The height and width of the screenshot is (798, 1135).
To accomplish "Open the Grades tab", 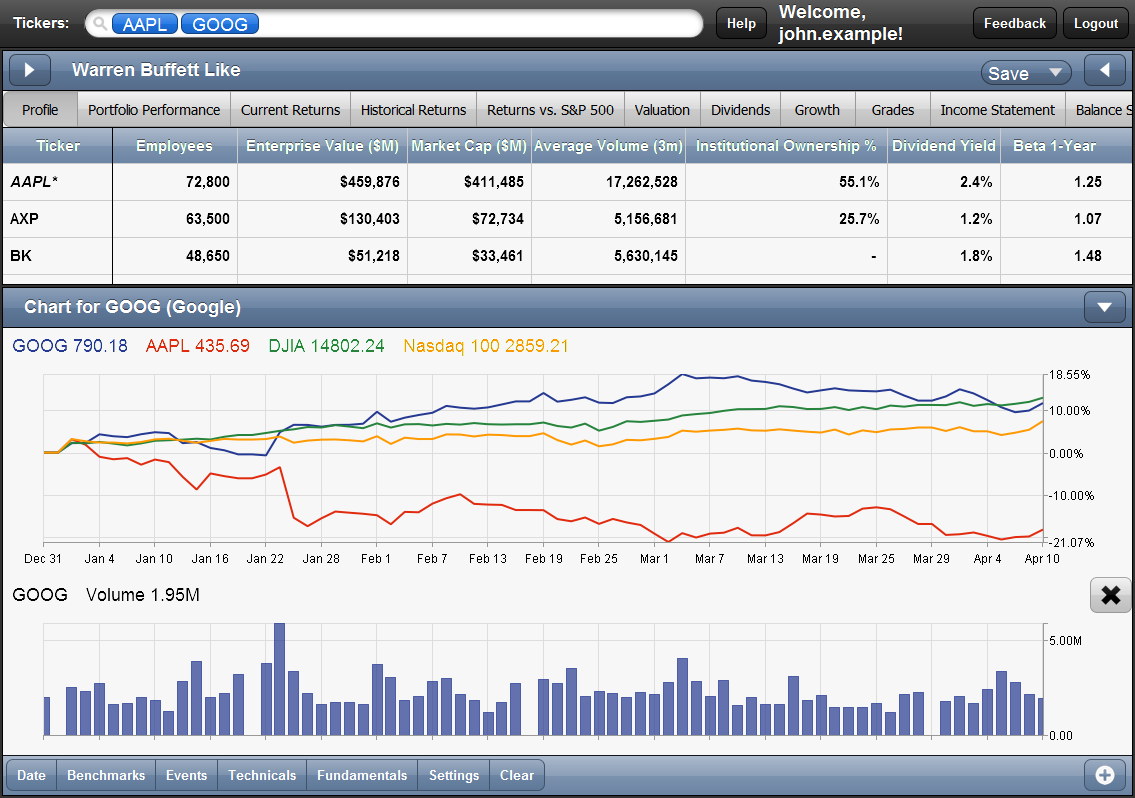I will tap(893, 110).
